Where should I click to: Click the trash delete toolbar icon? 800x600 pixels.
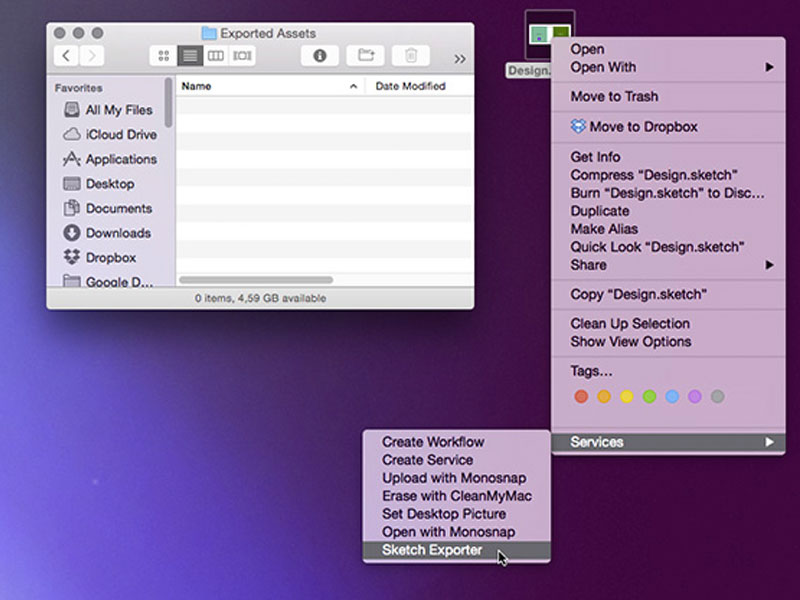(x=411, y=56)
